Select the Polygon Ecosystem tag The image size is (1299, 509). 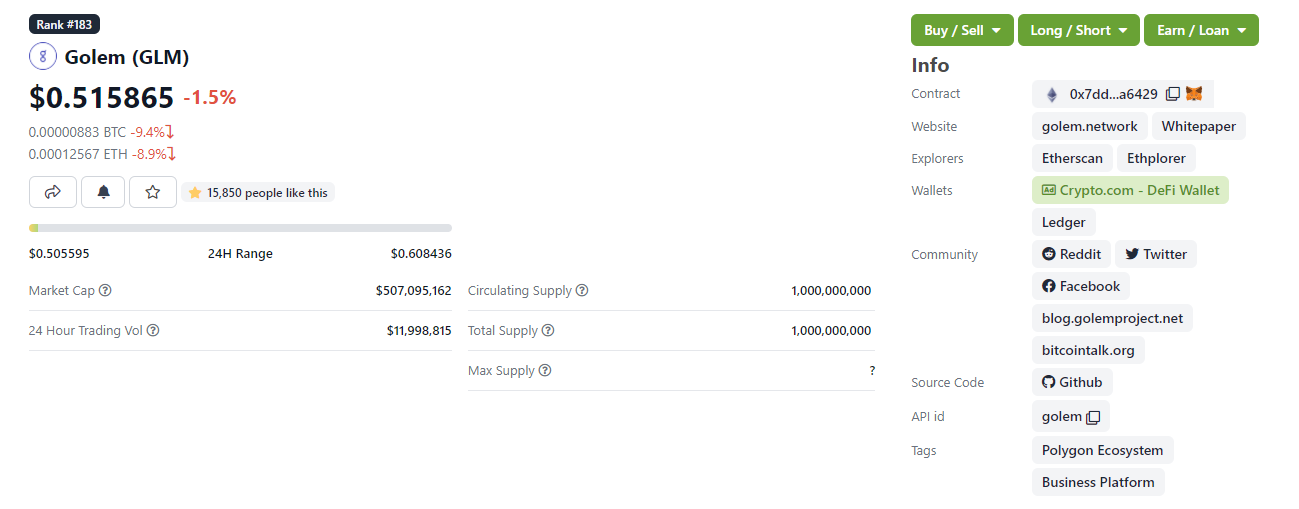1102,450
